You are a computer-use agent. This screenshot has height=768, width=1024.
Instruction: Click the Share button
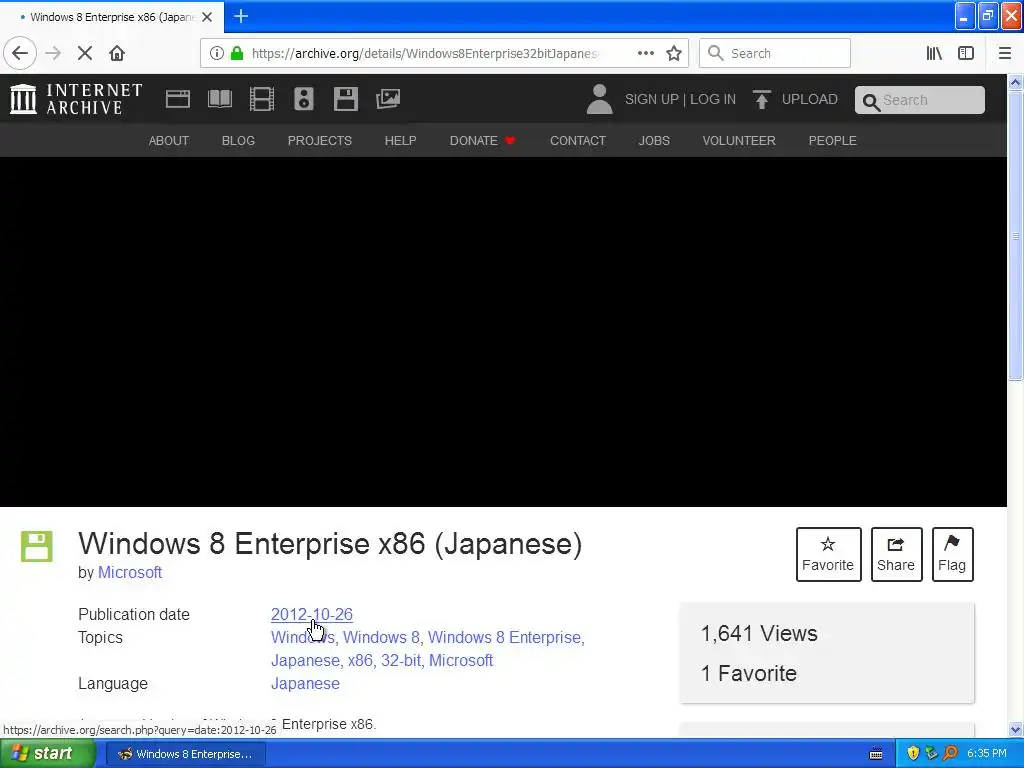point(896,554)
